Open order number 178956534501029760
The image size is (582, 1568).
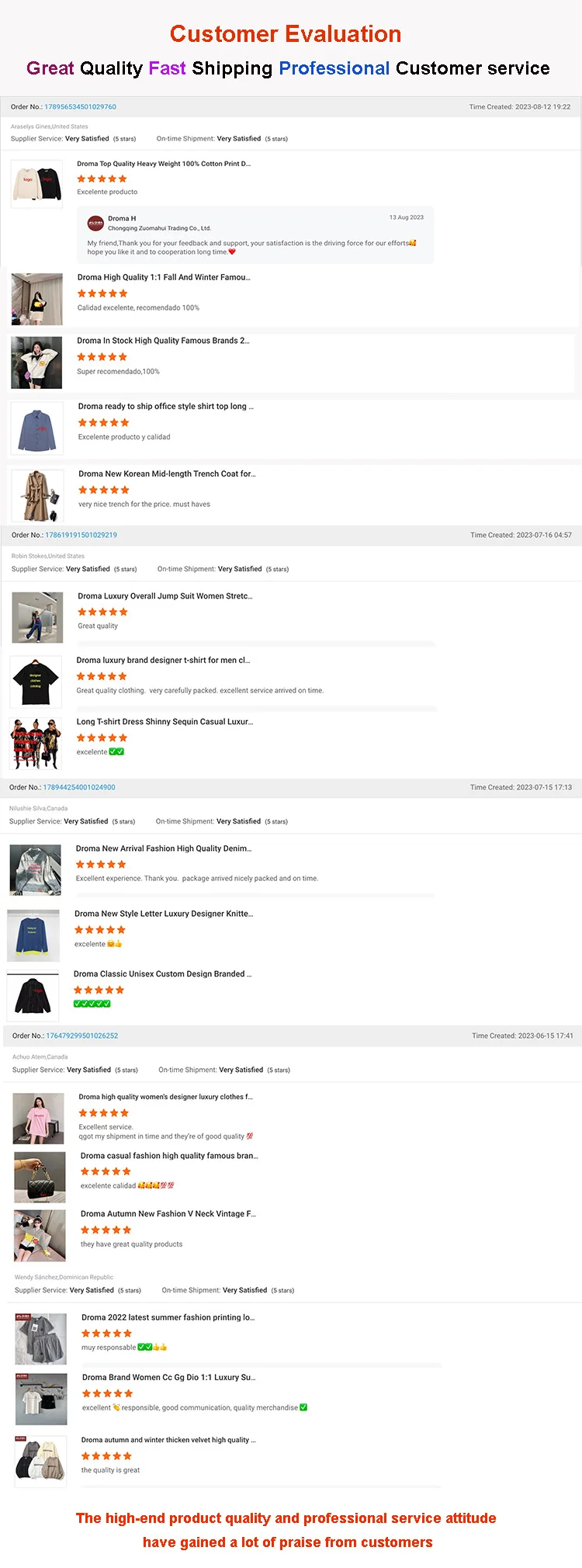coord(81,107)
